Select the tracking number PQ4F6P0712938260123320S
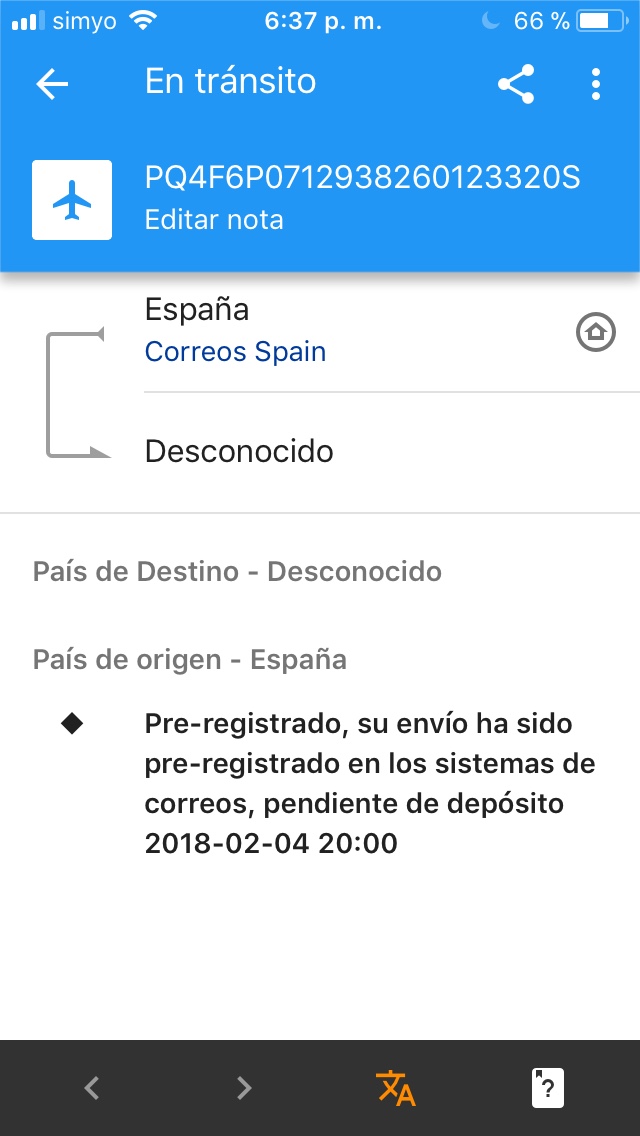The height and width of the screenshot is (1136, 640). 362,178
